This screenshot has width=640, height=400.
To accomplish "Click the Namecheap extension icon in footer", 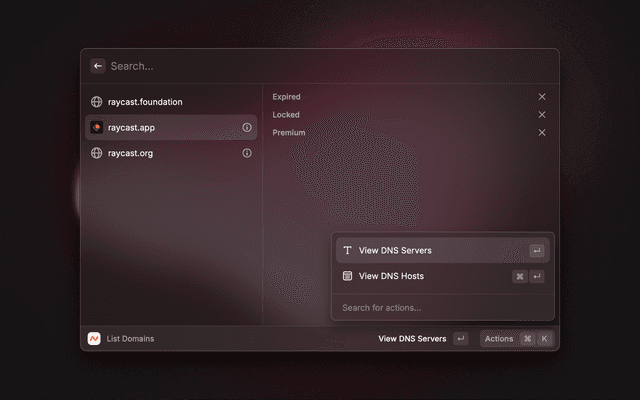I will point(94,339).
